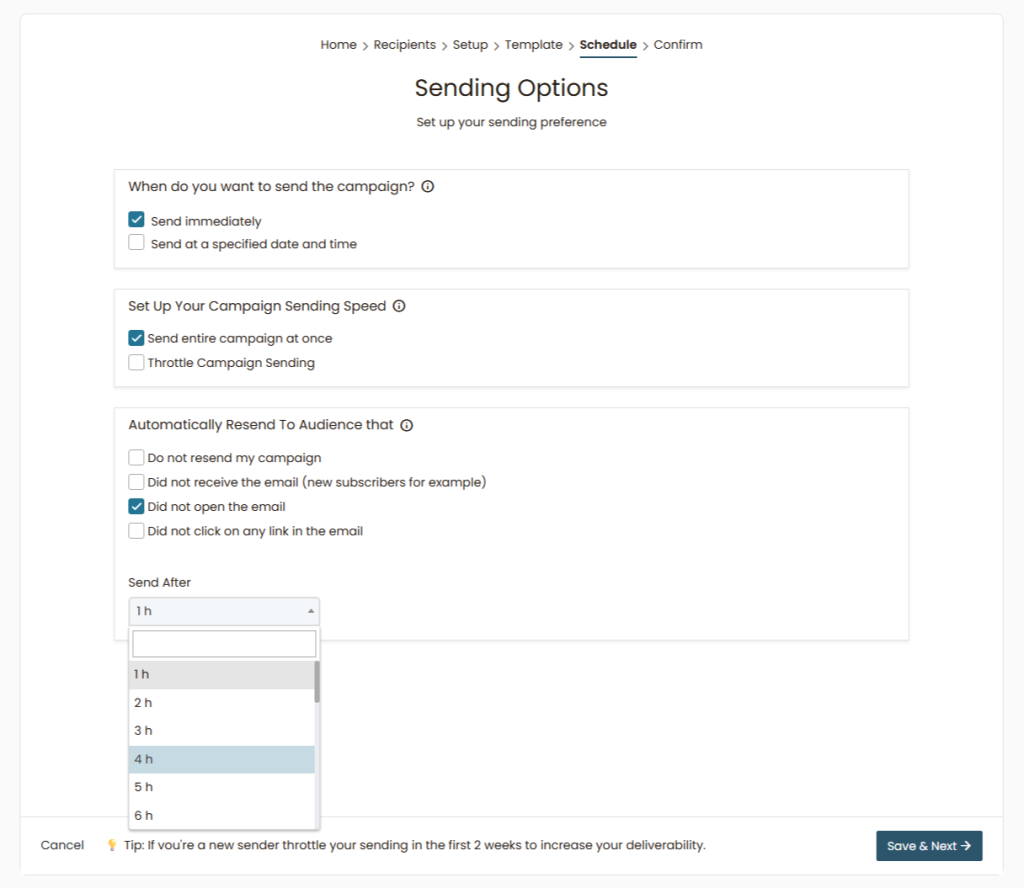Click the Cancel link
Image resolution: width=1024 pixels, height=888 pixels.
pyautogui.click(x=62, y=845)
